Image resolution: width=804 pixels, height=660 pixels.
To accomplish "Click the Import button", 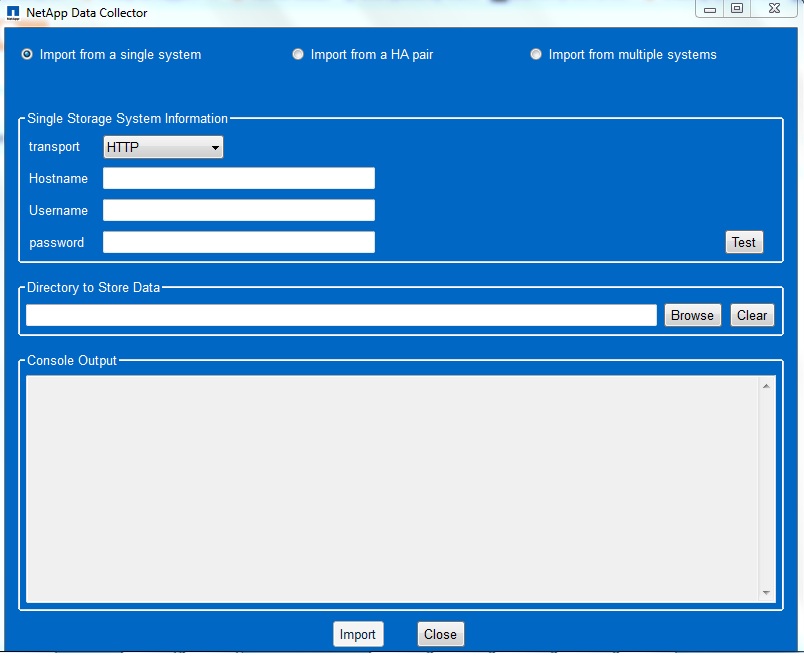I will (x=358, y=634).
